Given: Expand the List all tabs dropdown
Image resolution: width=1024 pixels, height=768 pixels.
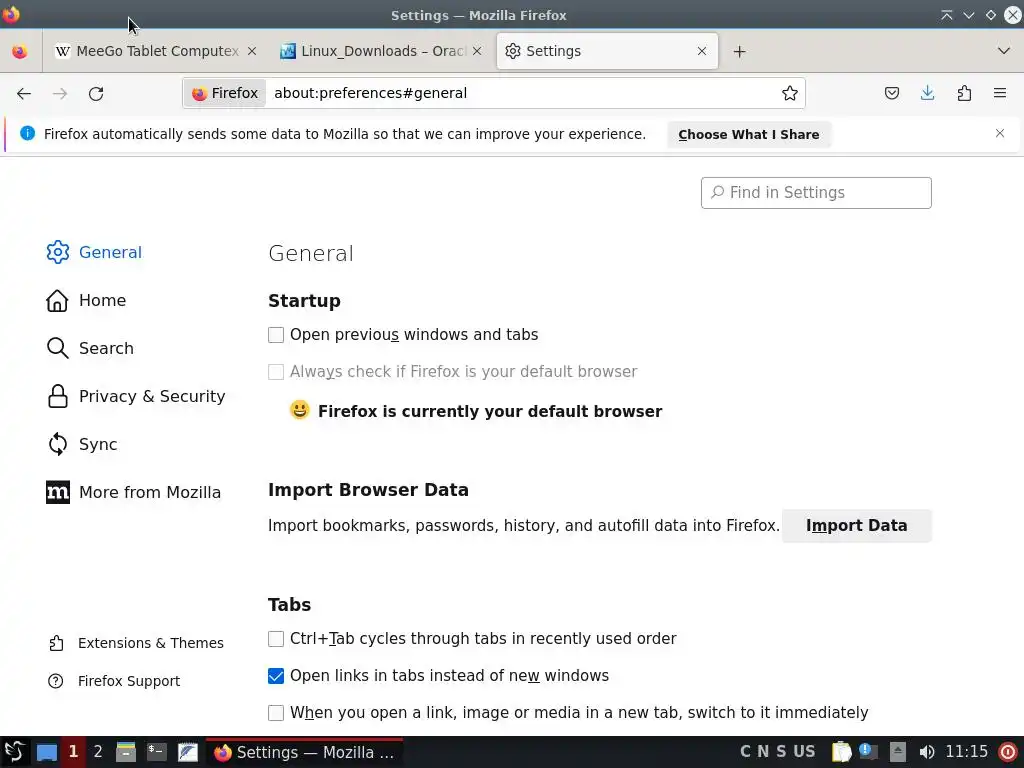Looking at the screenshot, I should [x=1004, y=51].
